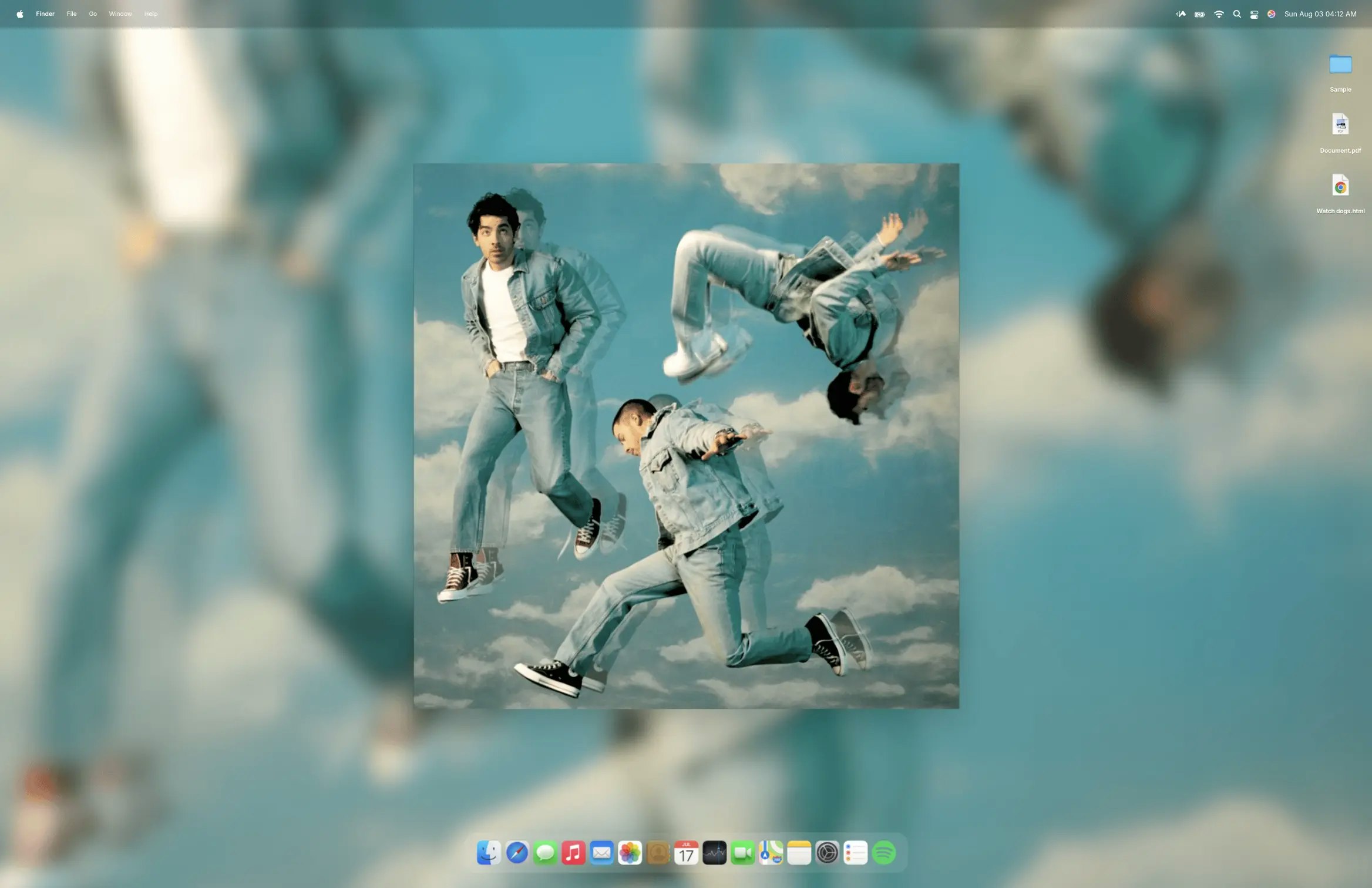
Task: Open Spotlight search in menu bar
Action: coord(1237,14)
